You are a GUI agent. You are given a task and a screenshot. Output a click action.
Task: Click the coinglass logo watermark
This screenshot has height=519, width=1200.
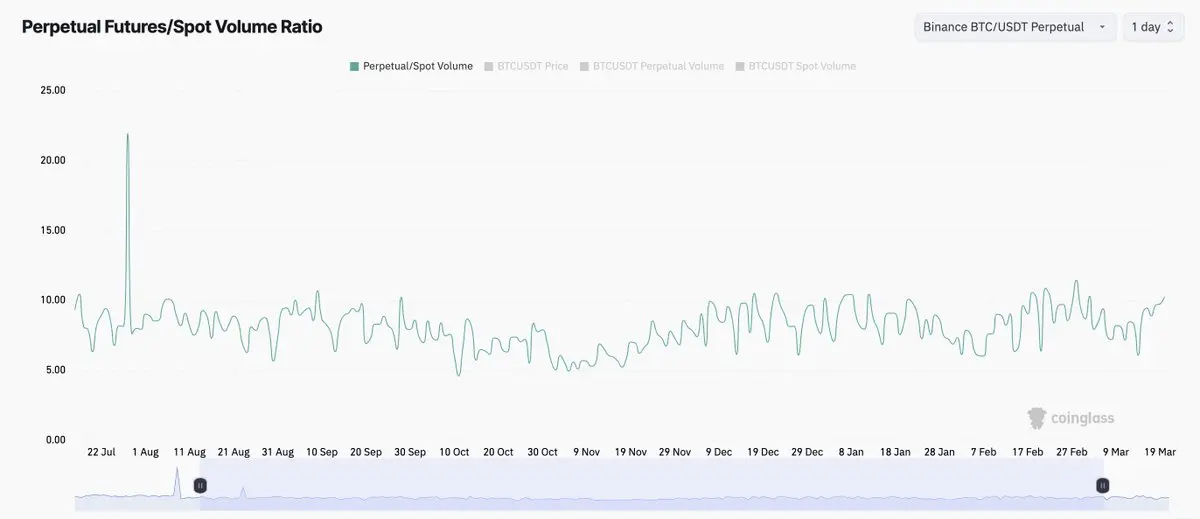pos(1071,418)
